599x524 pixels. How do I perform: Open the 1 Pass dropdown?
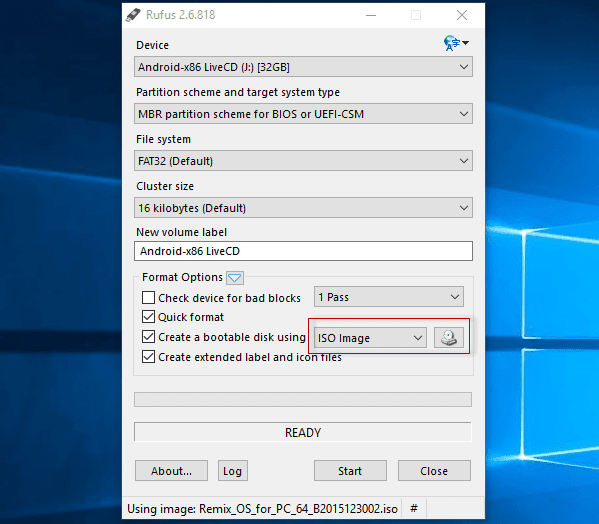(389, 297)
